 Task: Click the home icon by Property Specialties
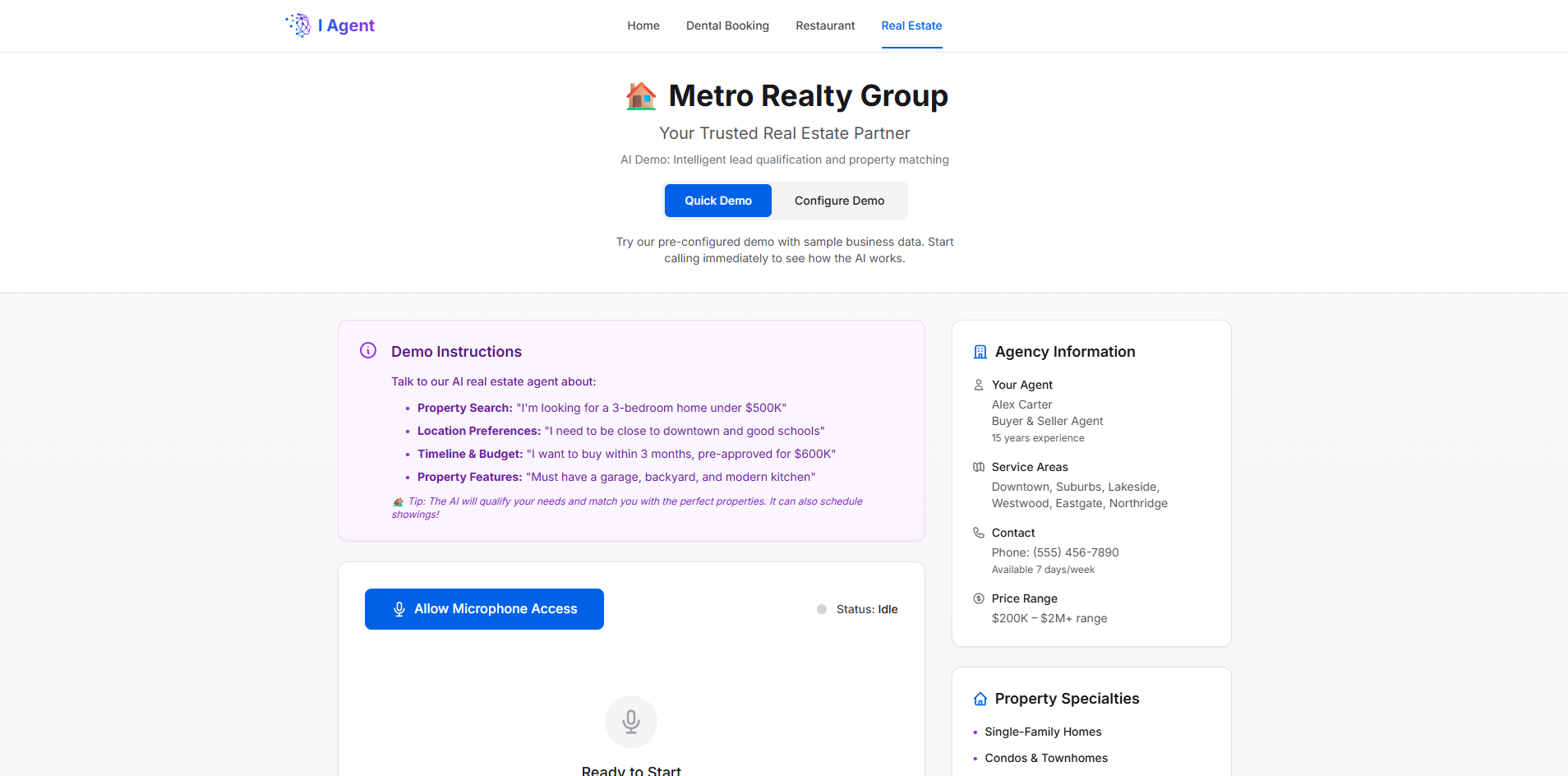point(980,699)
